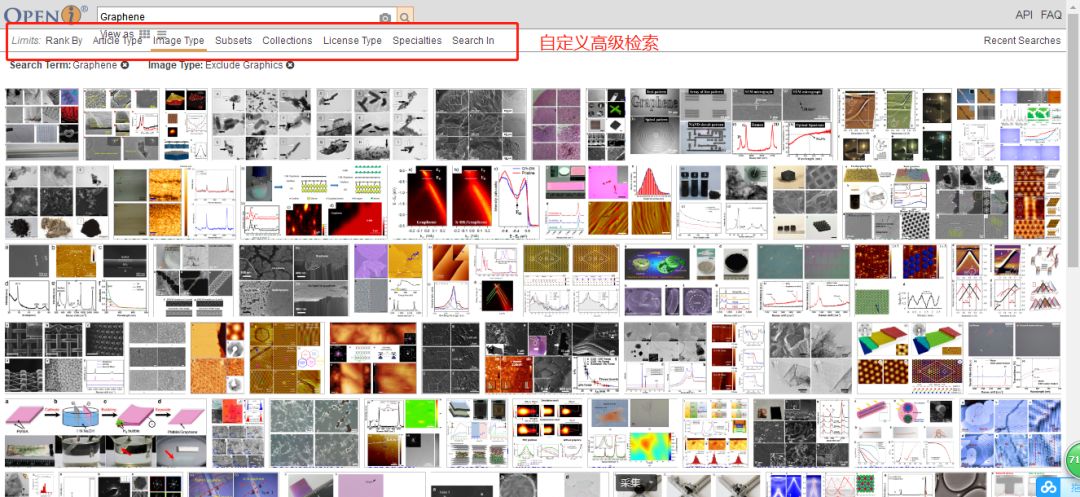Expand the Article Type limit
1080x497 pixels.
[x=117, y=41]
